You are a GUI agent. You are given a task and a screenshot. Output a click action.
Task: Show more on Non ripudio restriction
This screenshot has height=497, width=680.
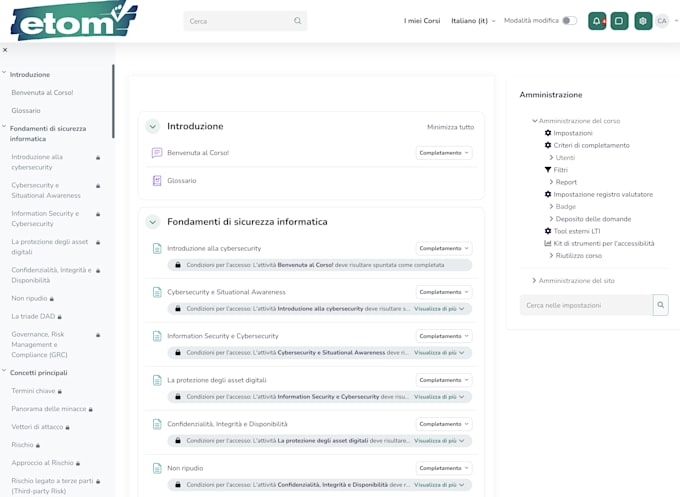[439, 485]
